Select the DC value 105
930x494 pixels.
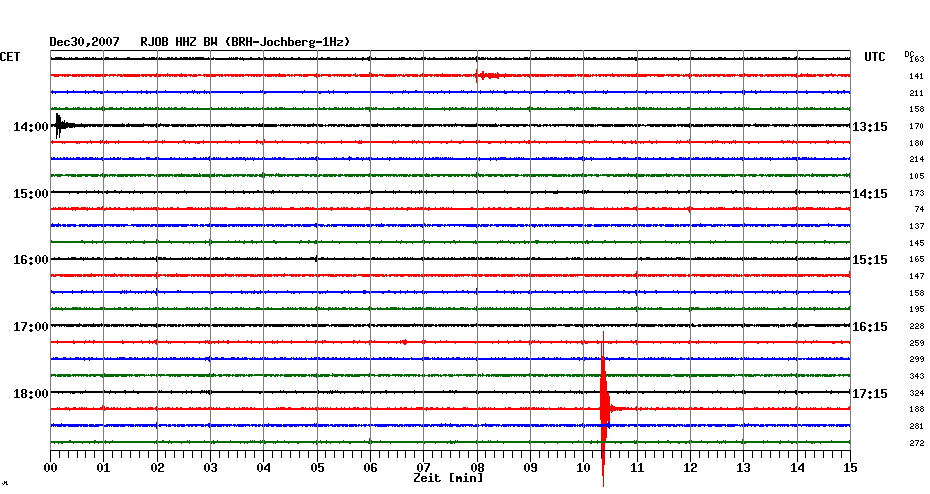916,176
